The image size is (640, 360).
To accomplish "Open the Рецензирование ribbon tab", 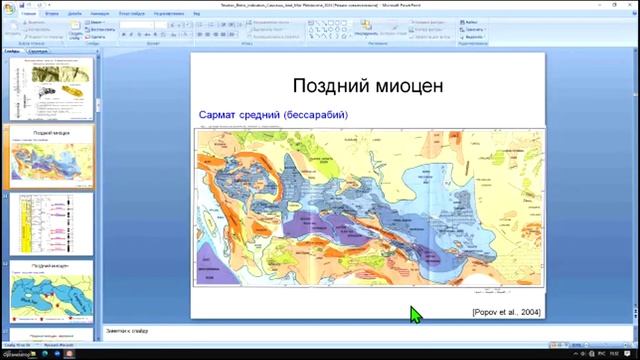I will (x=169, y=13).
